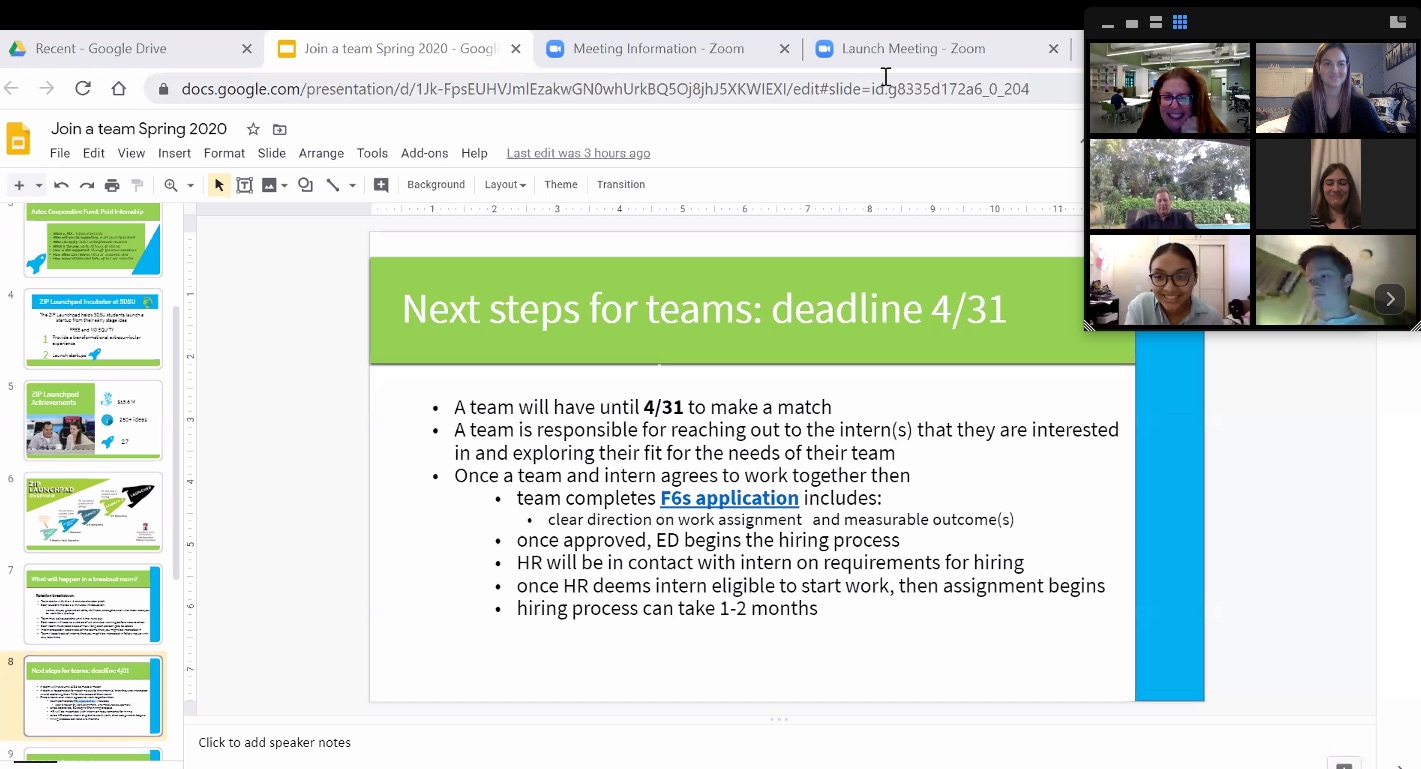Click the address bar URL

click(605, 89)
